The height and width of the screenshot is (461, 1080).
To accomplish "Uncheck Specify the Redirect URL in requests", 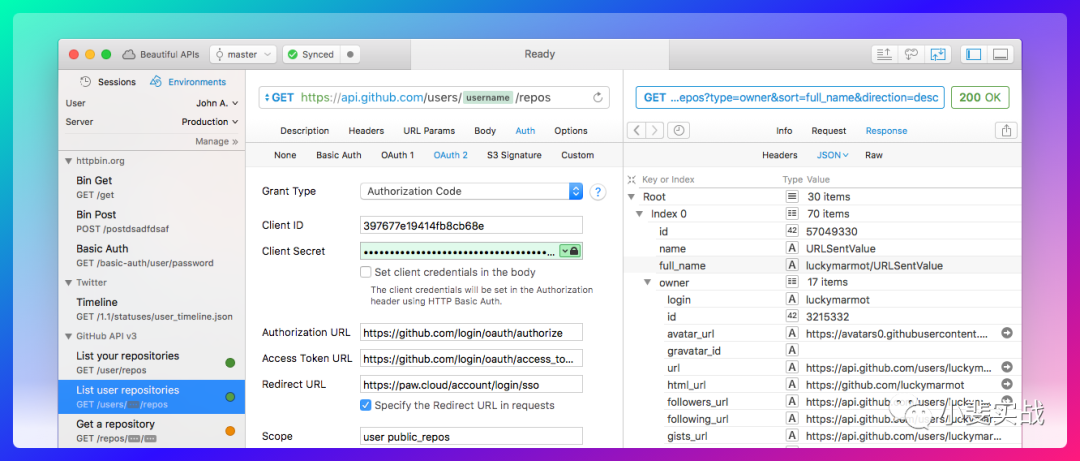I will [x=366, y=405].
